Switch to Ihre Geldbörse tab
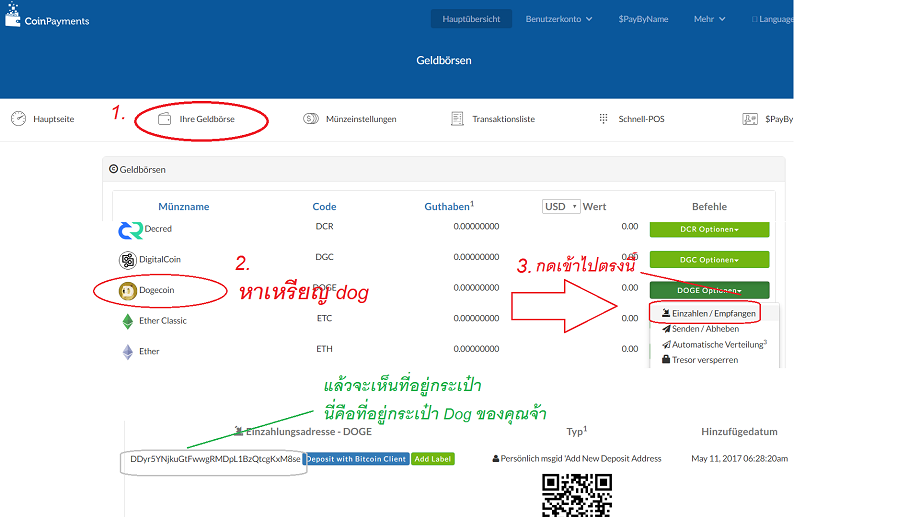 coord(197,119)
